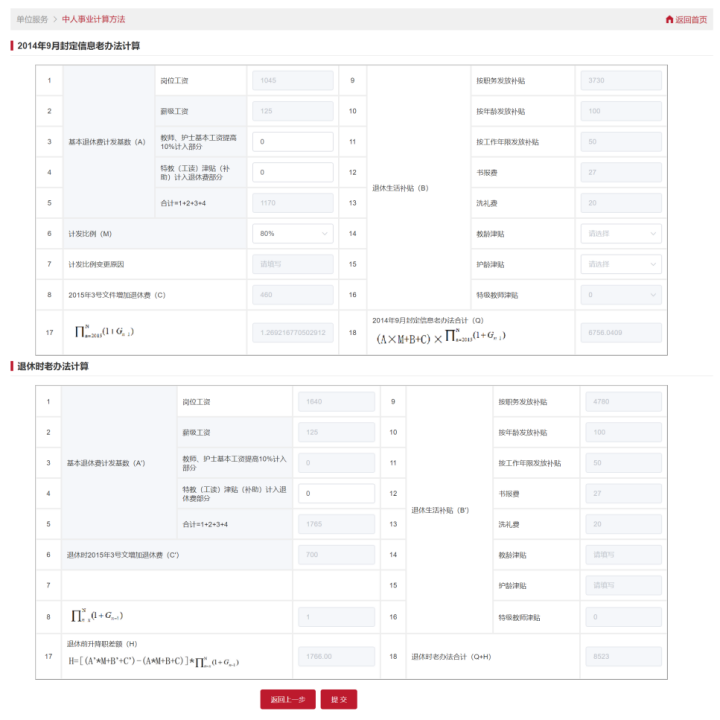
Task: Open the 教龄津贴 dropdown in the 2014年9月 section
Action: pos(620,234)
